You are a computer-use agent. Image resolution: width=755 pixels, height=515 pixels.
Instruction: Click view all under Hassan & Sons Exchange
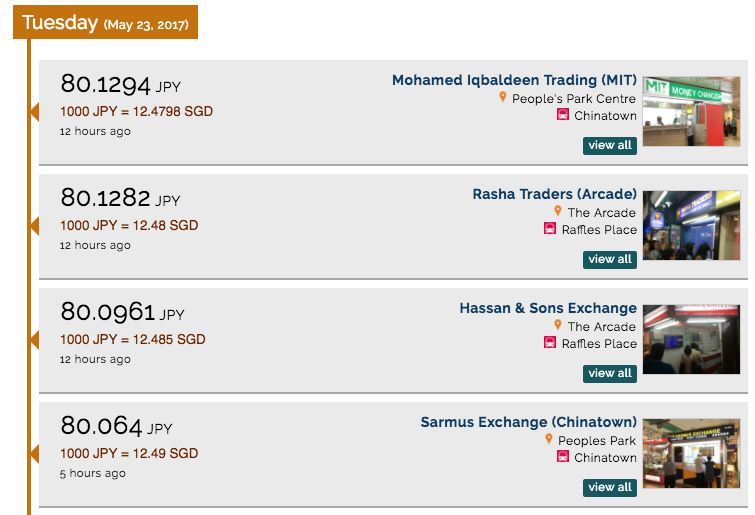pyautogui.click(x=610, y=373)
